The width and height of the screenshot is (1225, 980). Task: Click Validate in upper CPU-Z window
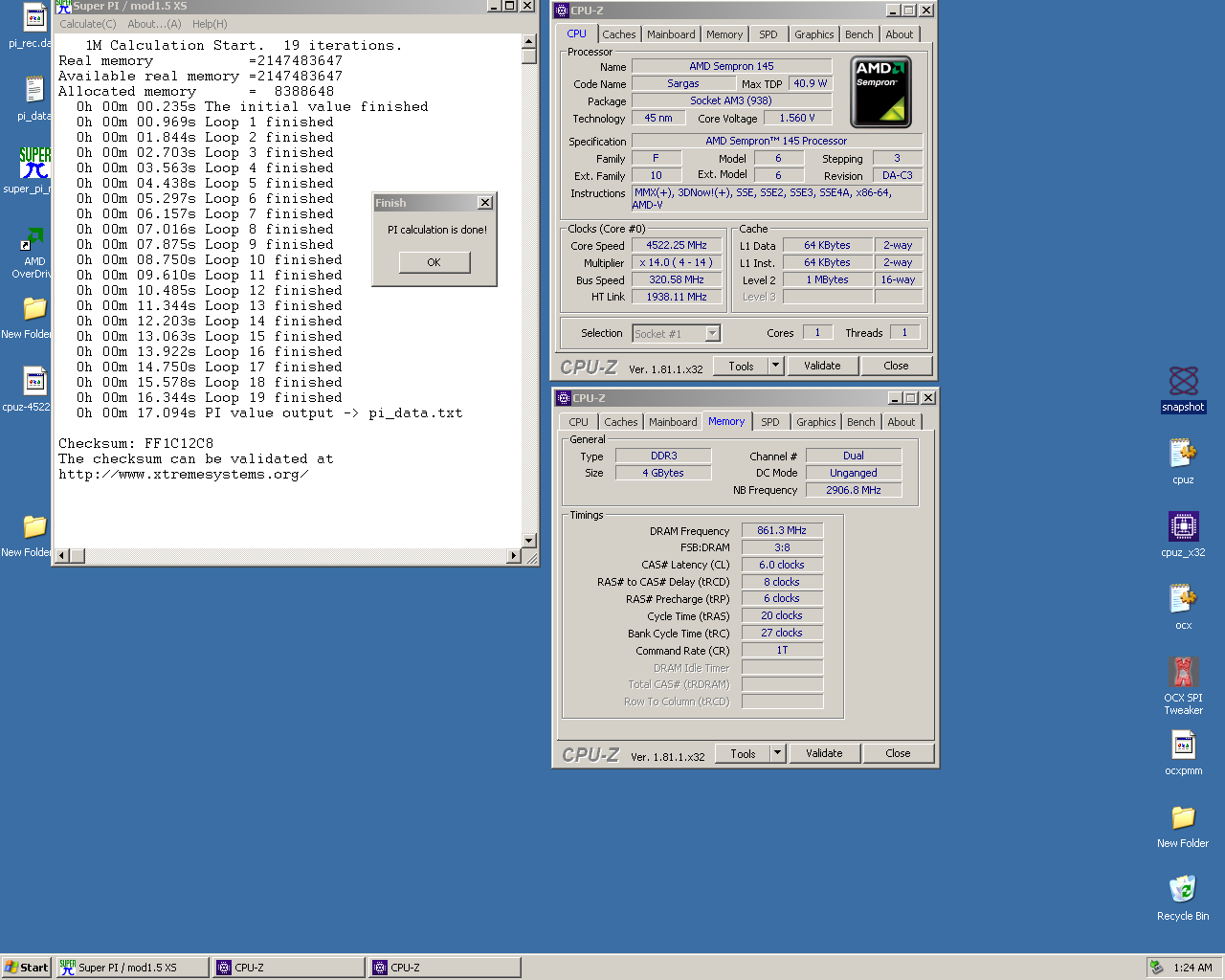[x=822, y=366]
